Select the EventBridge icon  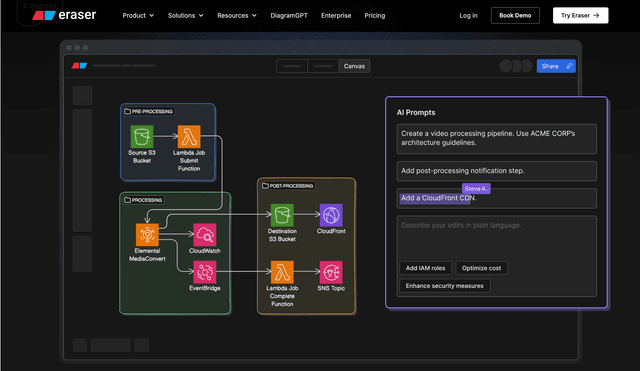(x=204, y=272)
